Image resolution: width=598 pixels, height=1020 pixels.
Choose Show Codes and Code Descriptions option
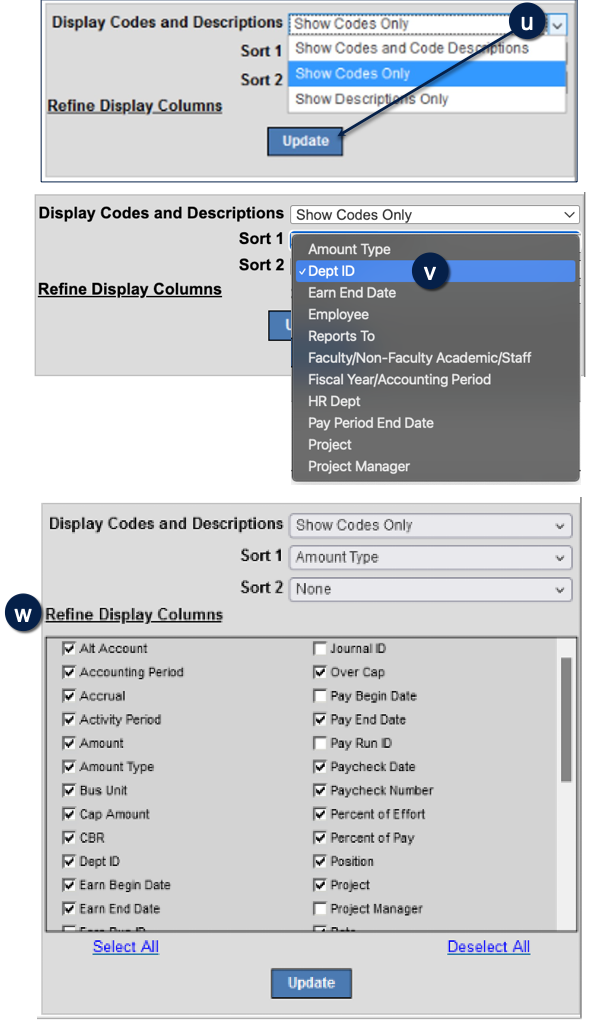click(427, 48)
